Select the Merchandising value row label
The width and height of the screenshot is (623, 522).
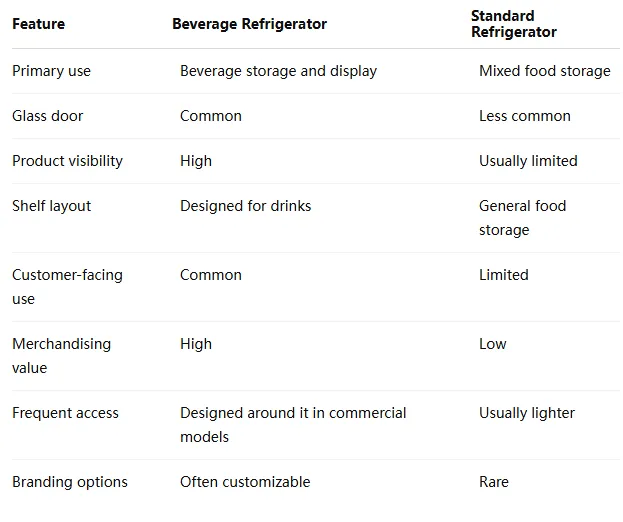[x=62, y=356]
